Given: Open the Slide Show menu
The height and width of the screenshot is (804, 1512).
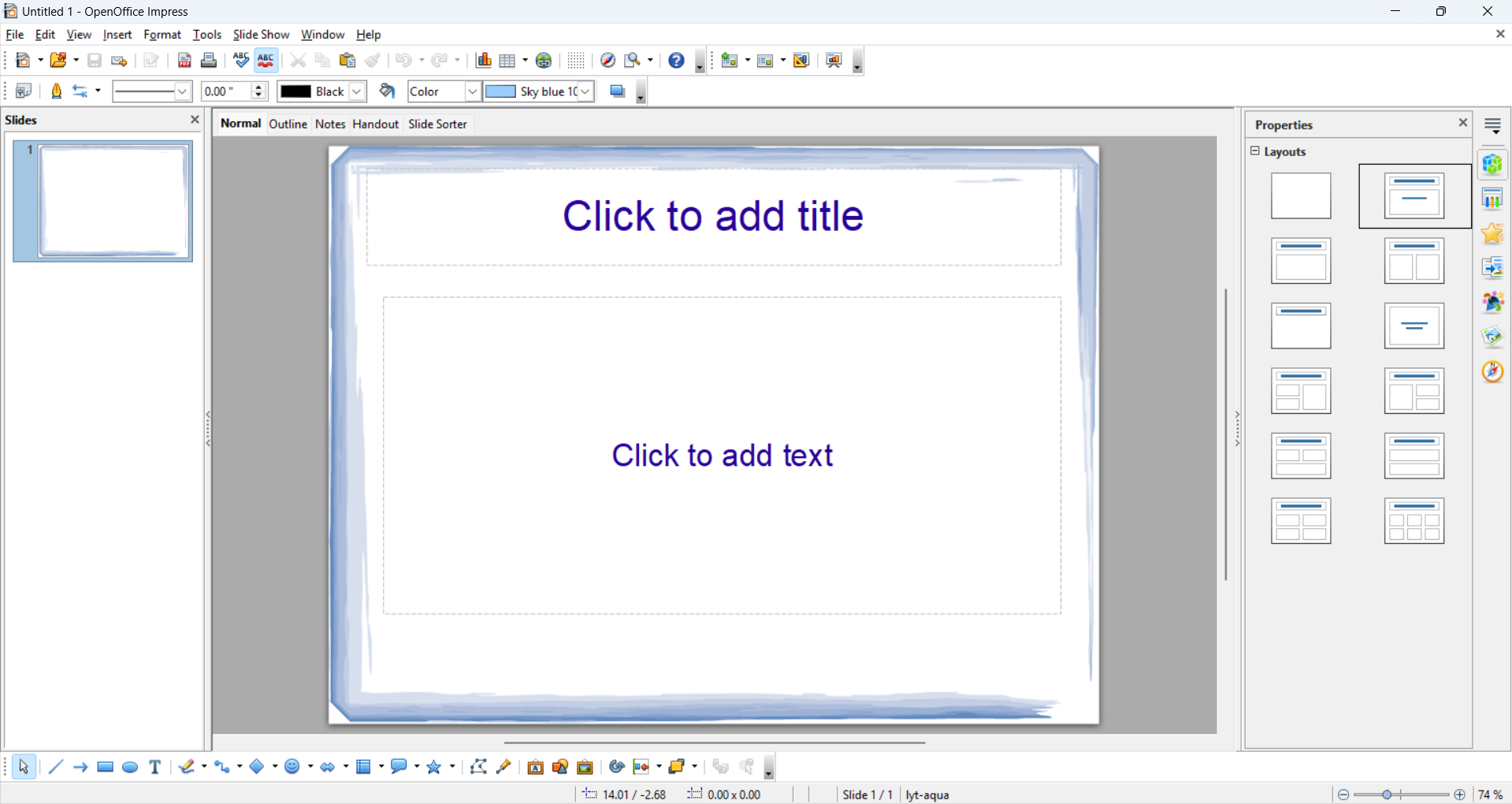Looking at the screenshot, I should 261,35.
